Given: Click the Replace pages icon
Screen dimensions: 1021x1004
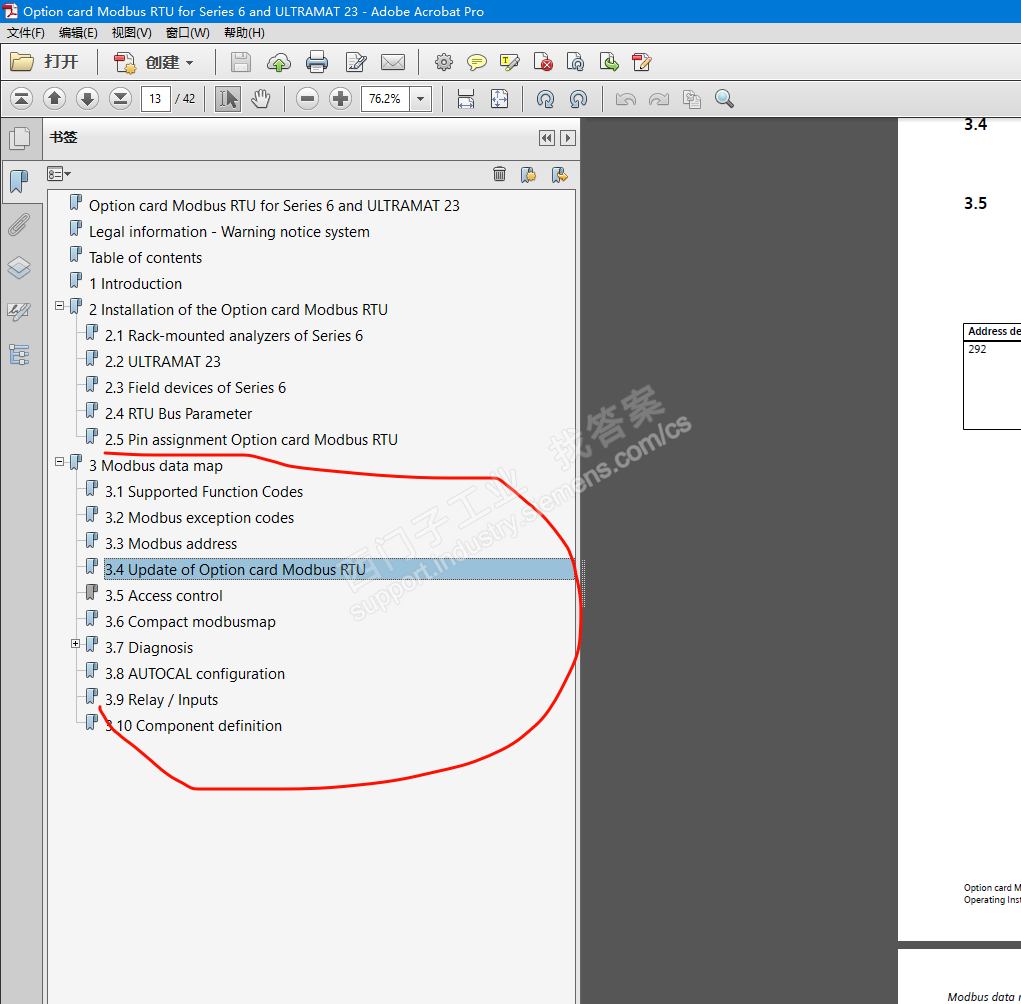Looking at the screenshot, I should pos(576,63).
